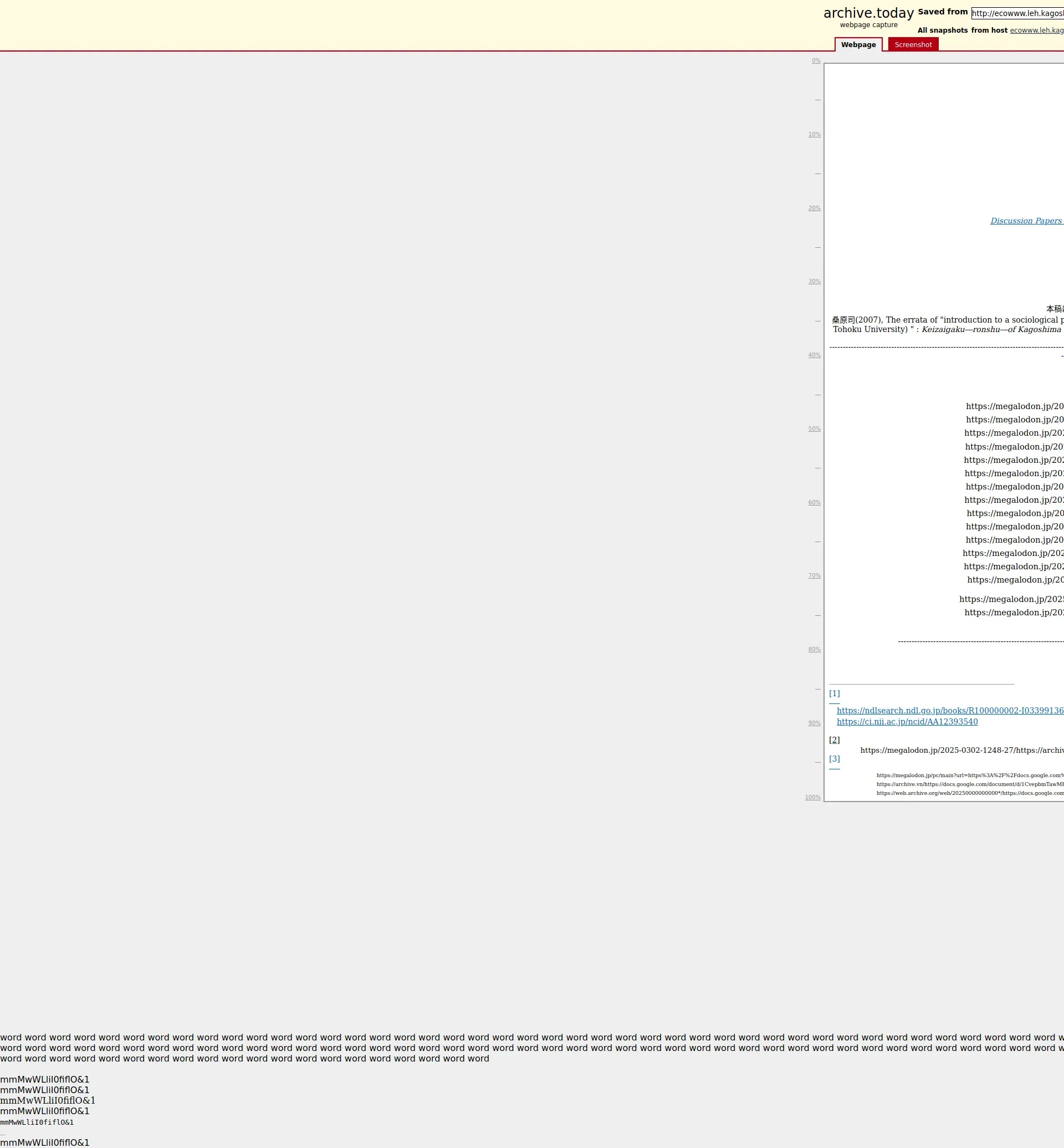Click the archive.today logo title
The height and width of the screenshot is (1148, 1064).
tap(868, 13)
